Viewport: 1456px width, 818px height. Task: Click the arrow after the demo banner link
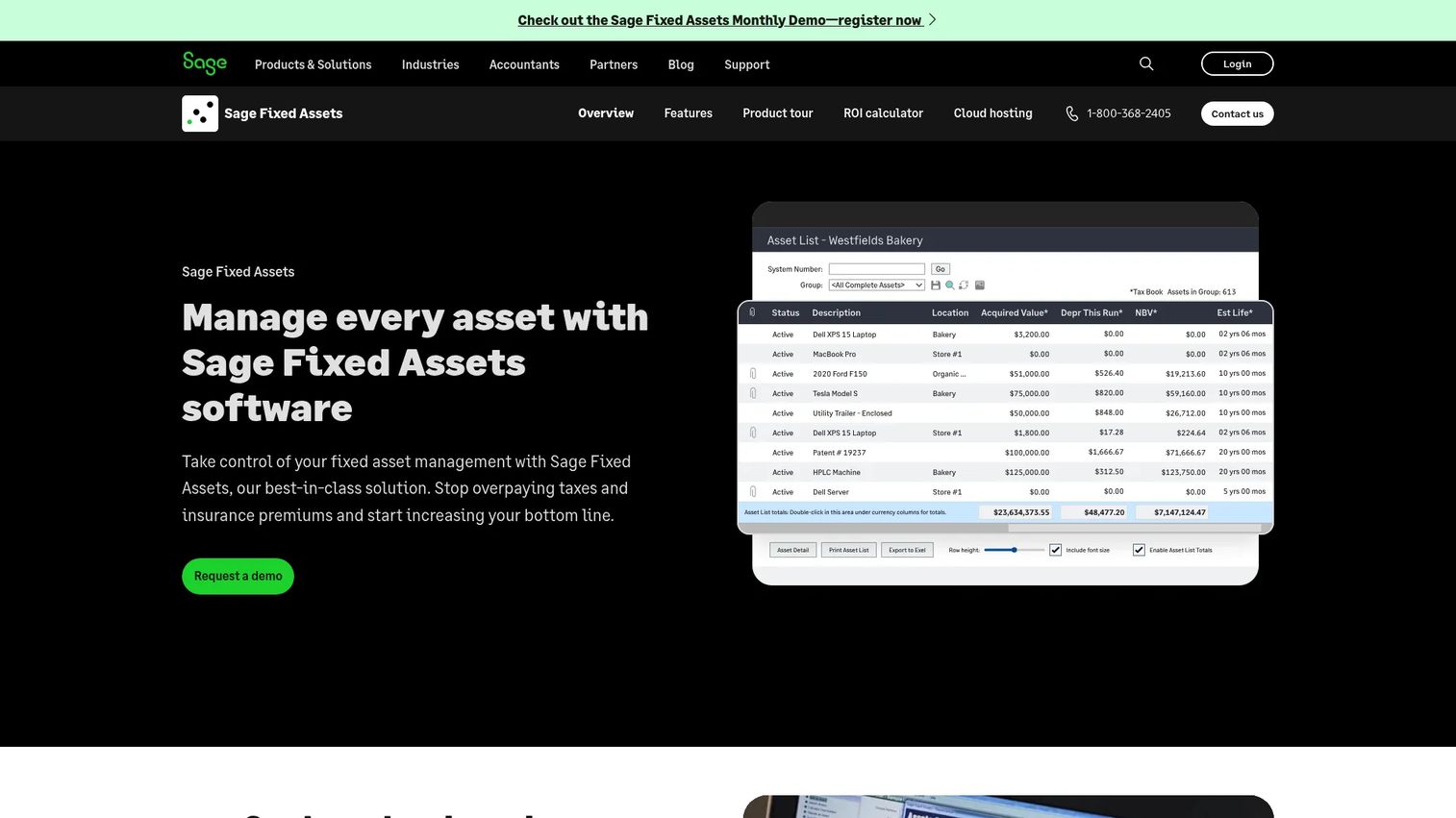(x=932, y=20)
